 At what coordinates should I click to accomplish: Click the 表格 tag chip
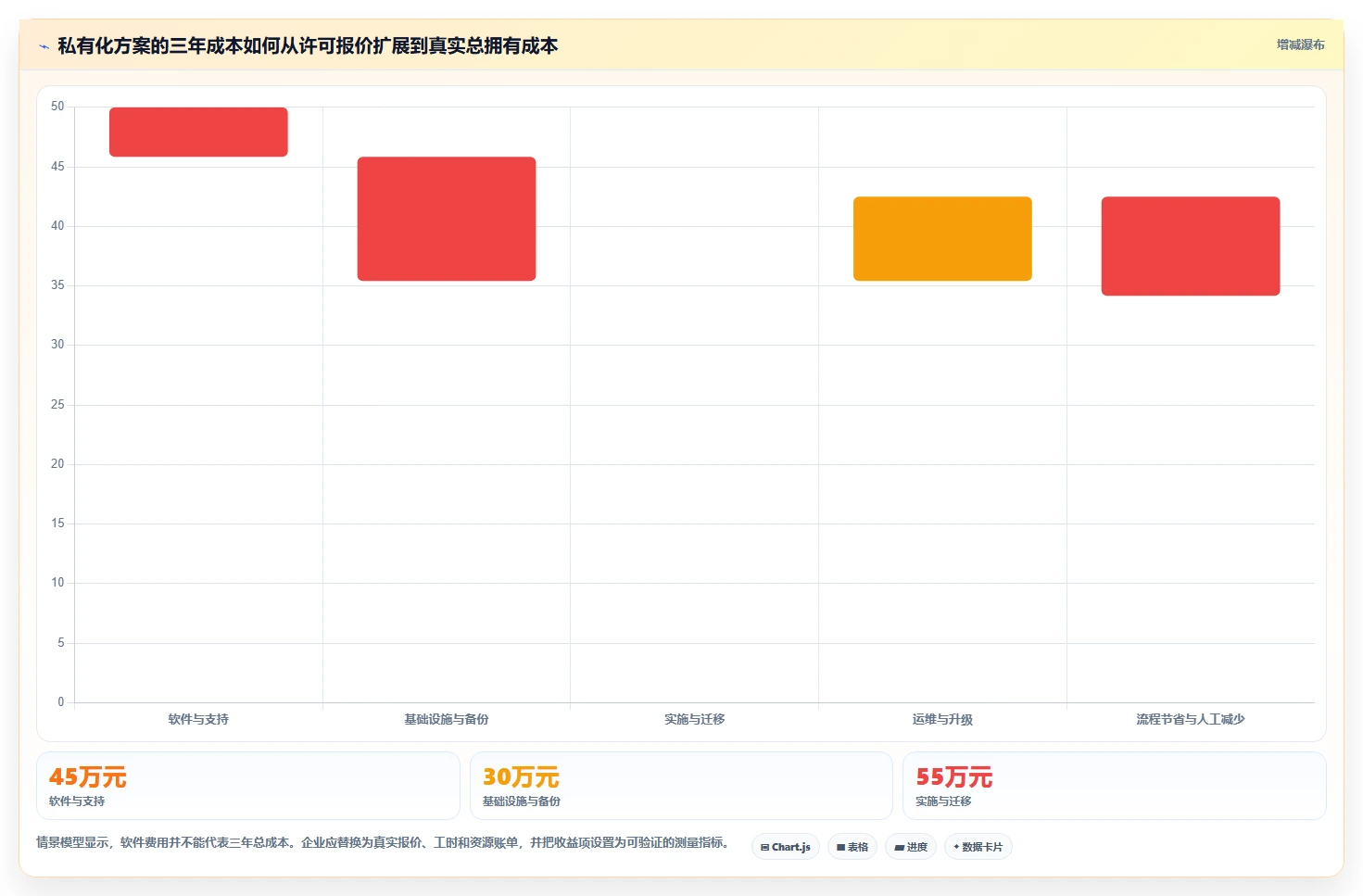click(x=852, y=847)
